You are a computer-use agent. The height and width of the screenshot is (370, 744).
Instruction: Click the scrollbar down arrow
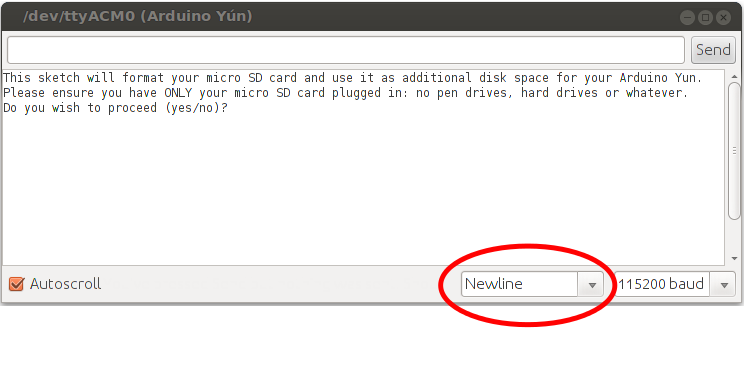coord(735,259)
